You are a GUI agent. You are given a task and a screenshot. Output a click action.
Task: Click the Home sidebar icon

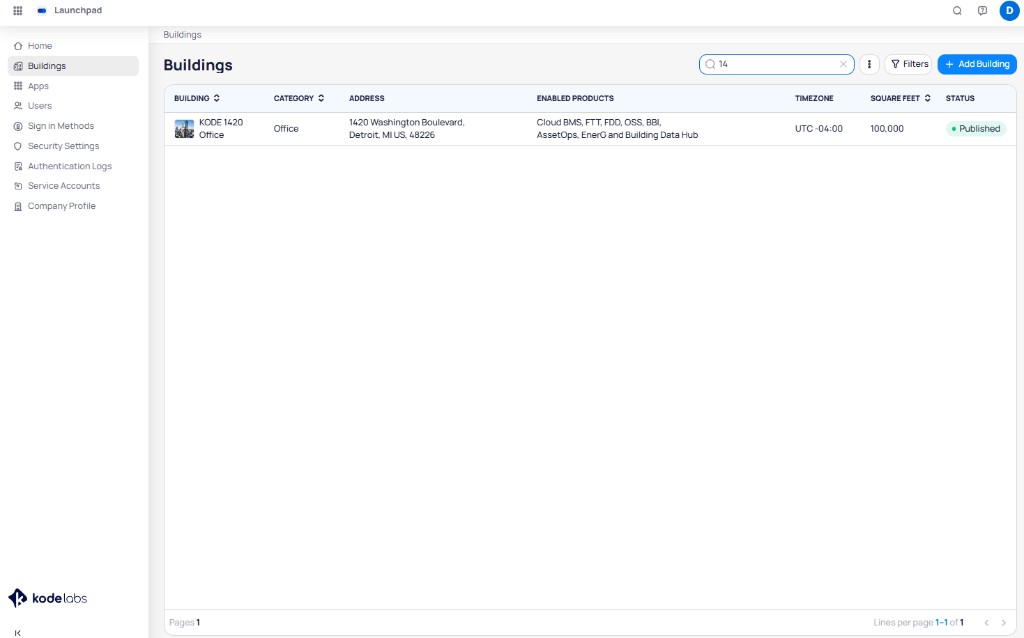coord(18,46)
